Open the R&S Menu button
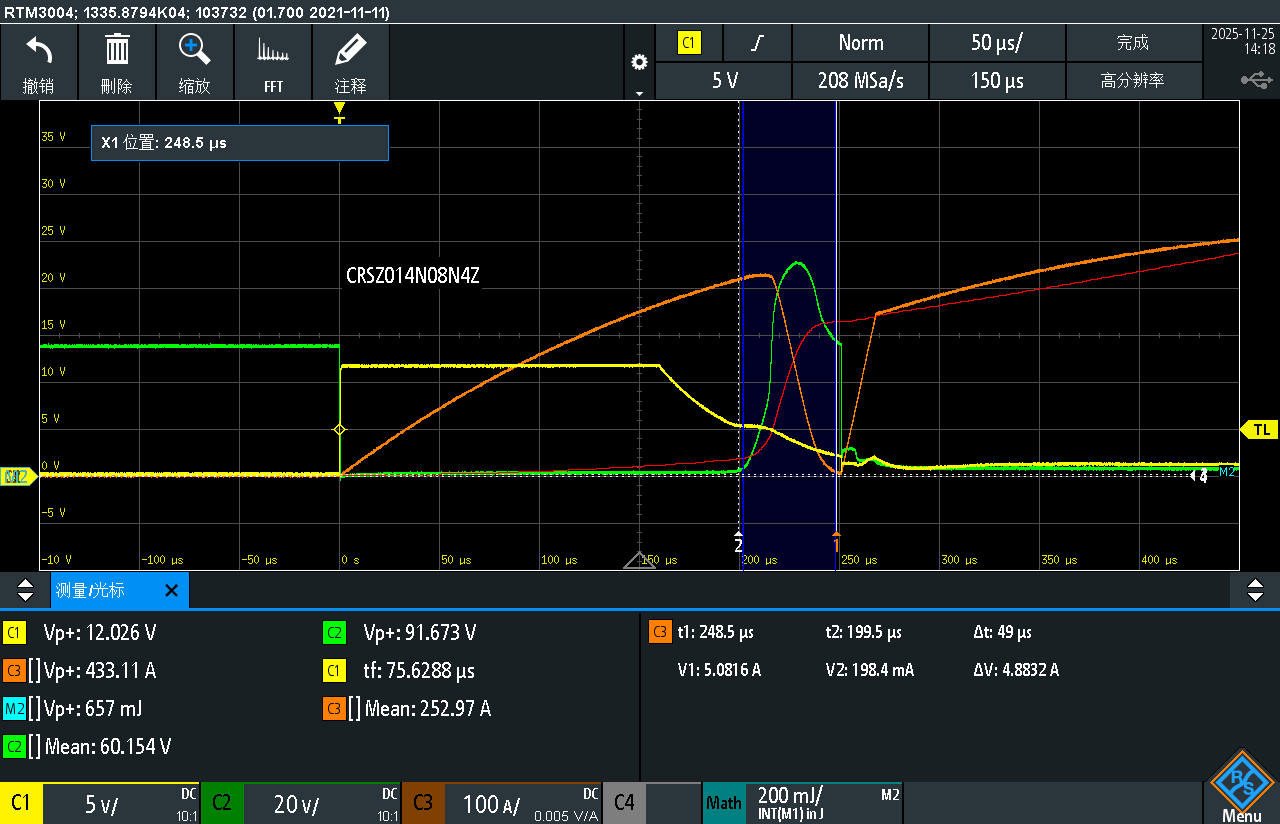Viewport: 1280px width, 824px height. [1241, 789]
